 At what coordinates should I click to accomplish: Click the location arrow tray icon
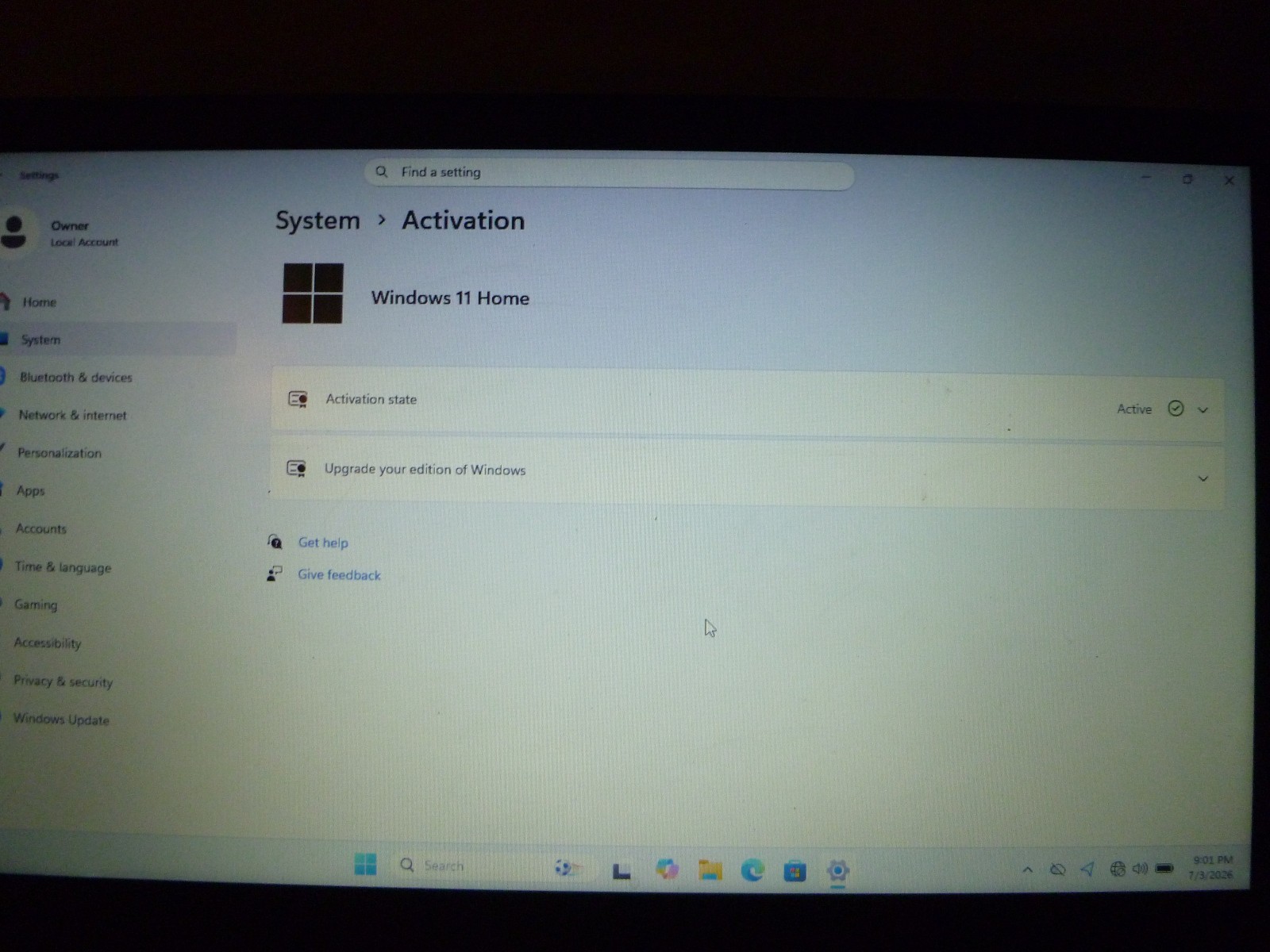pos(1087,869)
